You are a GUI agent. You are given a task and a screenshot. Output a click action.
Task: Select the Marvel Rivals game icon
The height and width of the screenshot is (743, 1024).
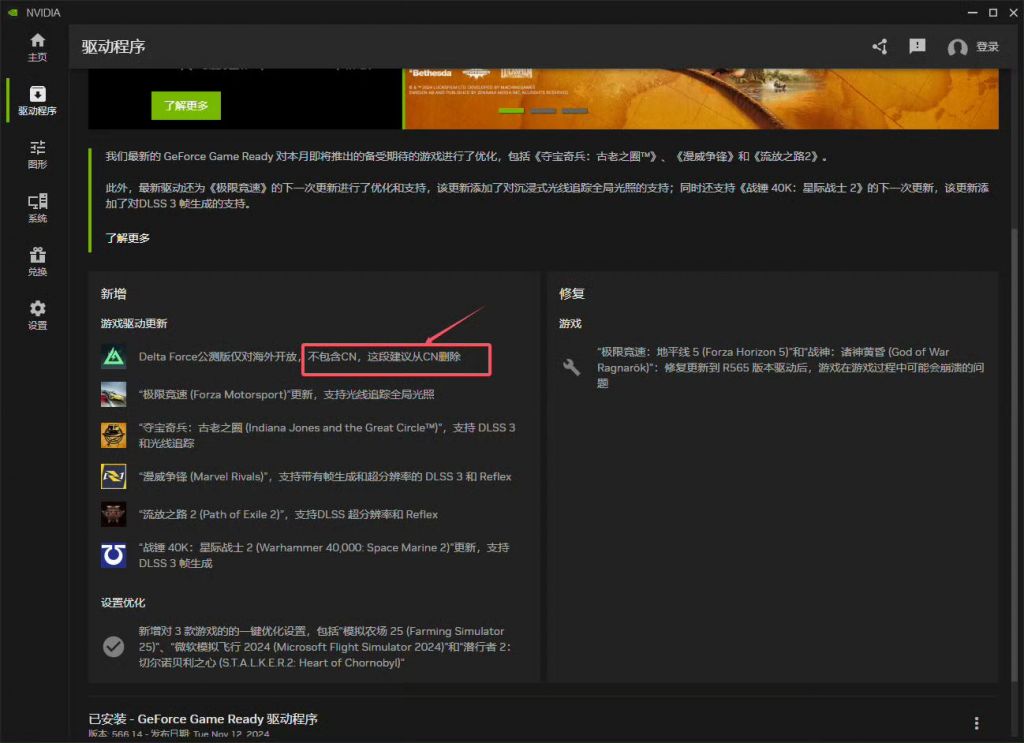113,475
